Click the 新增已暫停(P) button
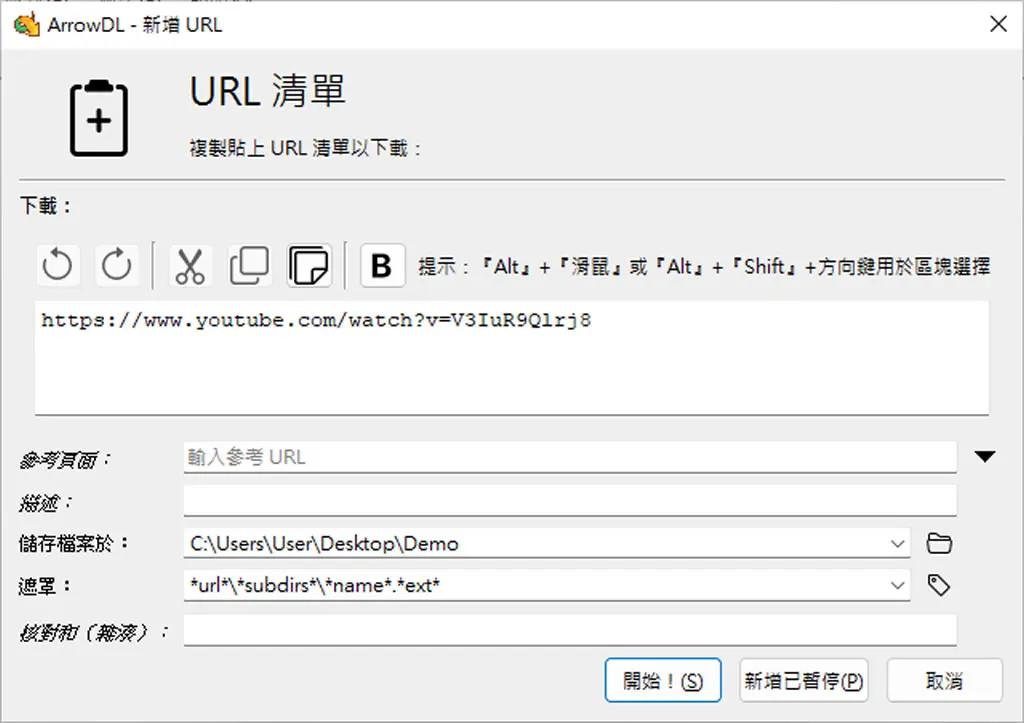The height and width of the screenshot is (723, 1024). [x=803, y=681]
